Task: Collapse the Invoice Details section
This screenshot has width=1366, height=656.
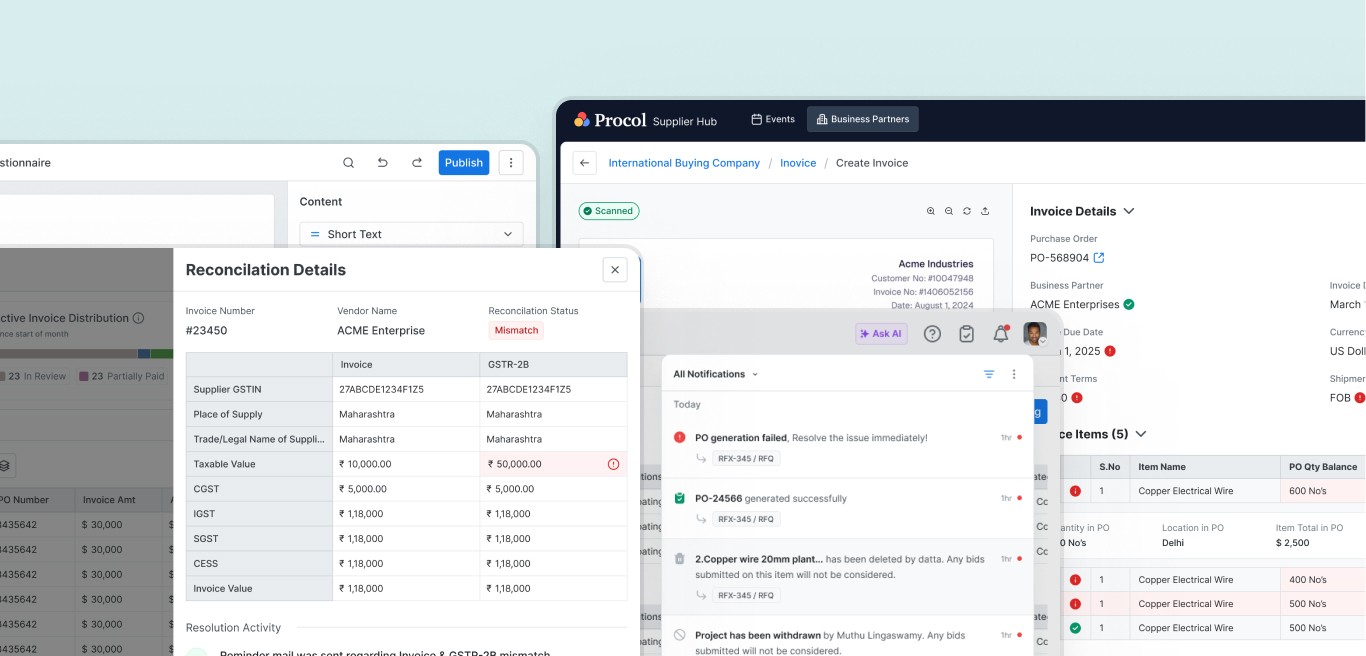Action: 1129,211
